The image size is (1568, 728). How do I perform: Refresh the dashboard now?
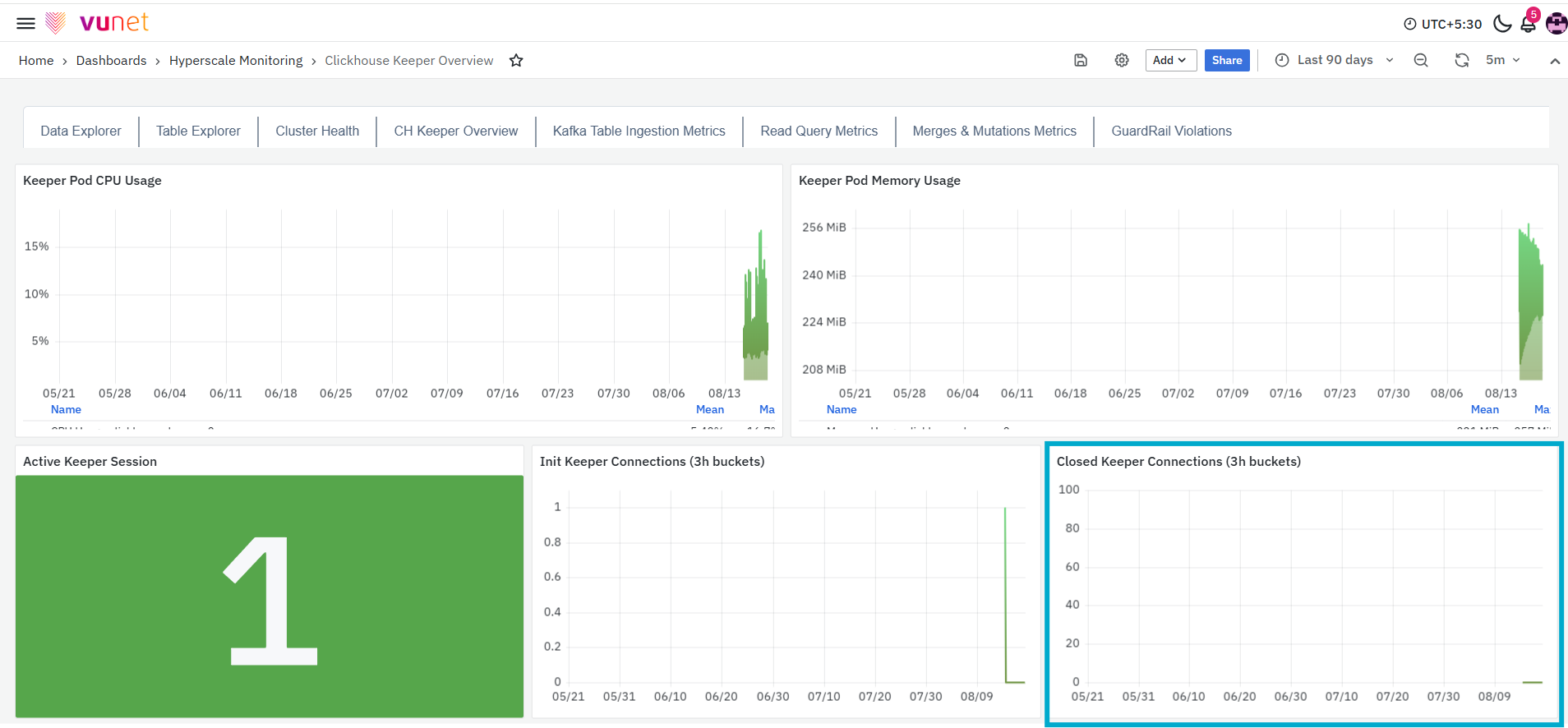pos(1462,60)
